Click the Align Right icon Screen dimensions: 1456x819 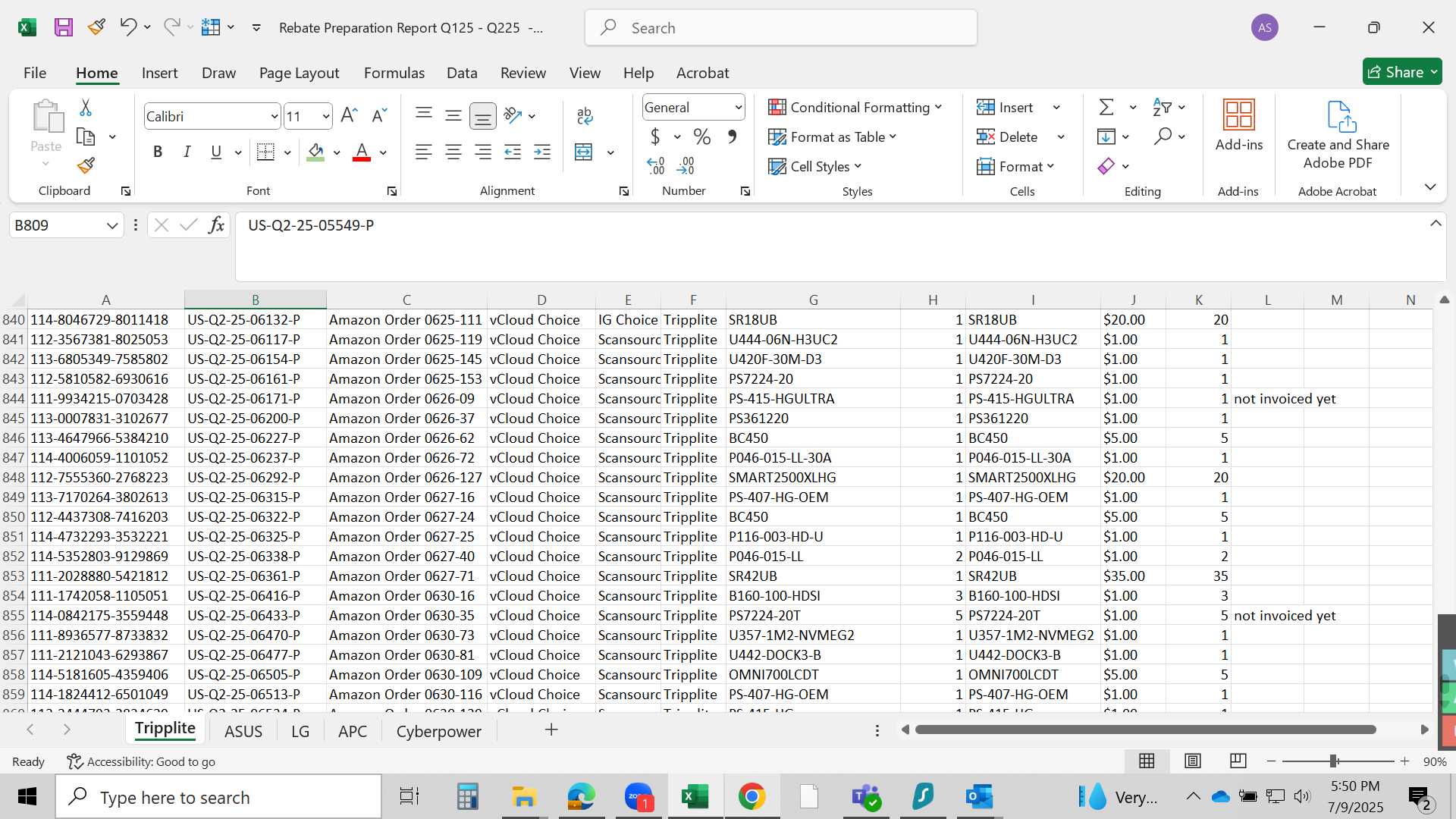click(x=483, y=152)
